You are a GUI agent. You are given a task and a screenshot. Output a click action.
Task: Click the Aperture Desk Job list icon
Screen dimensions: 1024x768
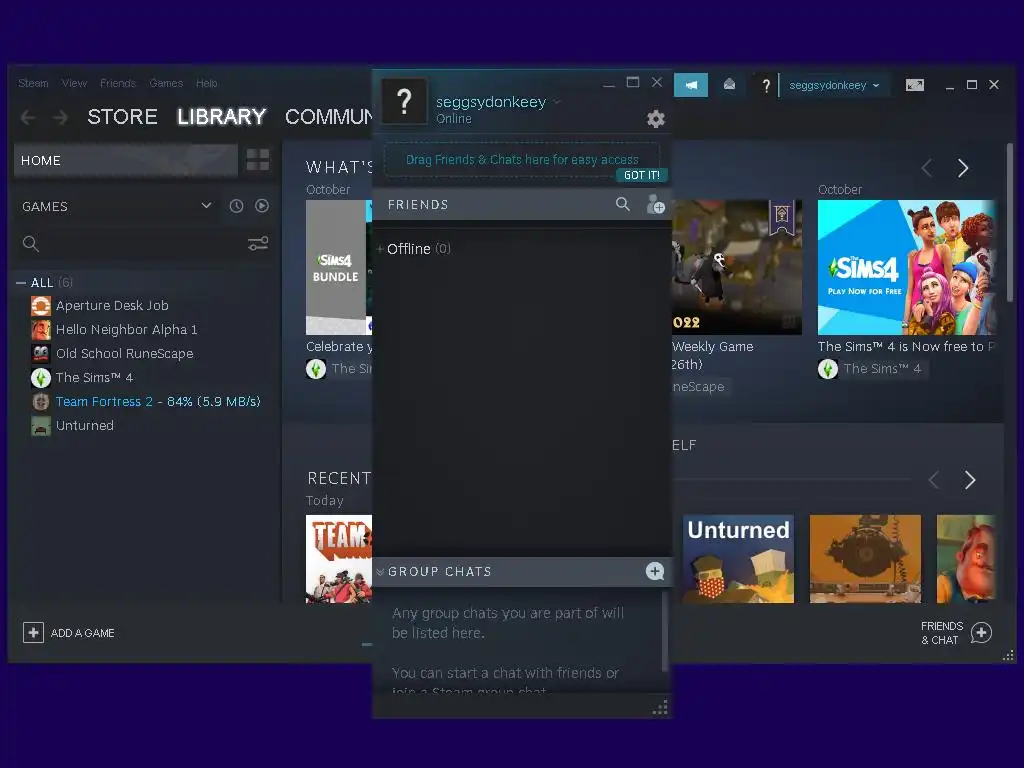[40, 306]
